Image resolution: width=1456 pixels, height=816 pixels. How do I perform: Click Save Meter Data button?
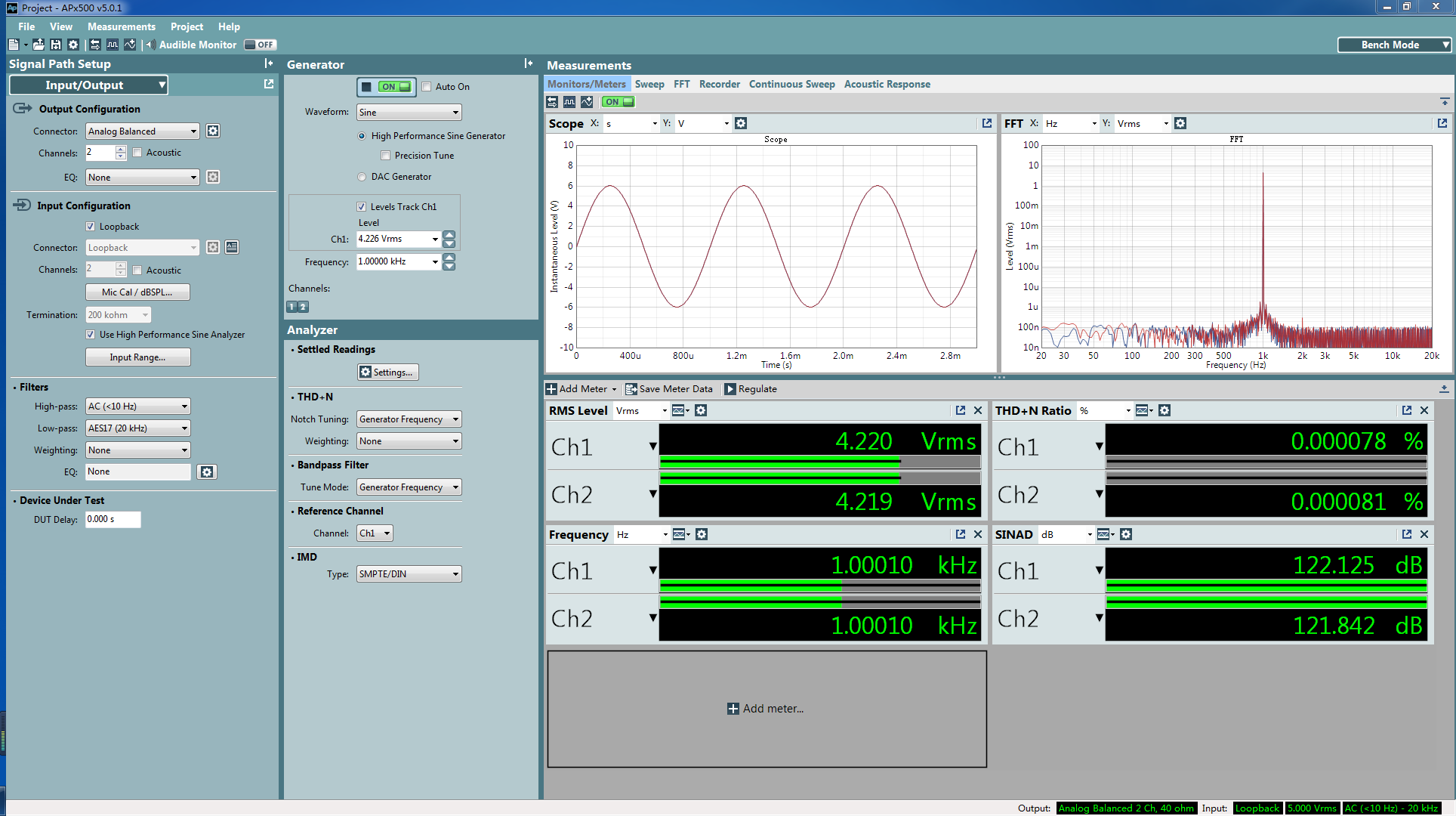668,389
